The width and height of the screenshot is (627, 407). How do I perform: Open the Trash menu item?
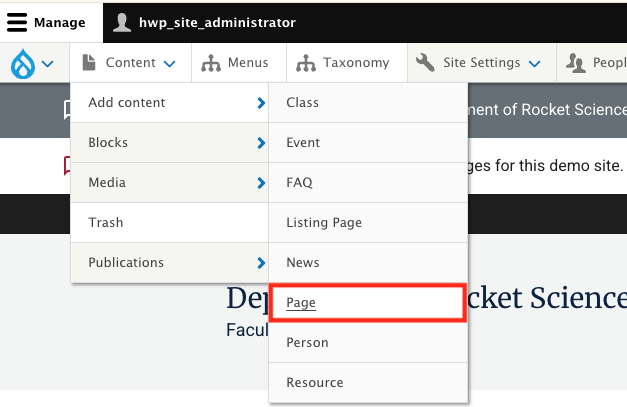pyautogui.click(x=169, y=223)
